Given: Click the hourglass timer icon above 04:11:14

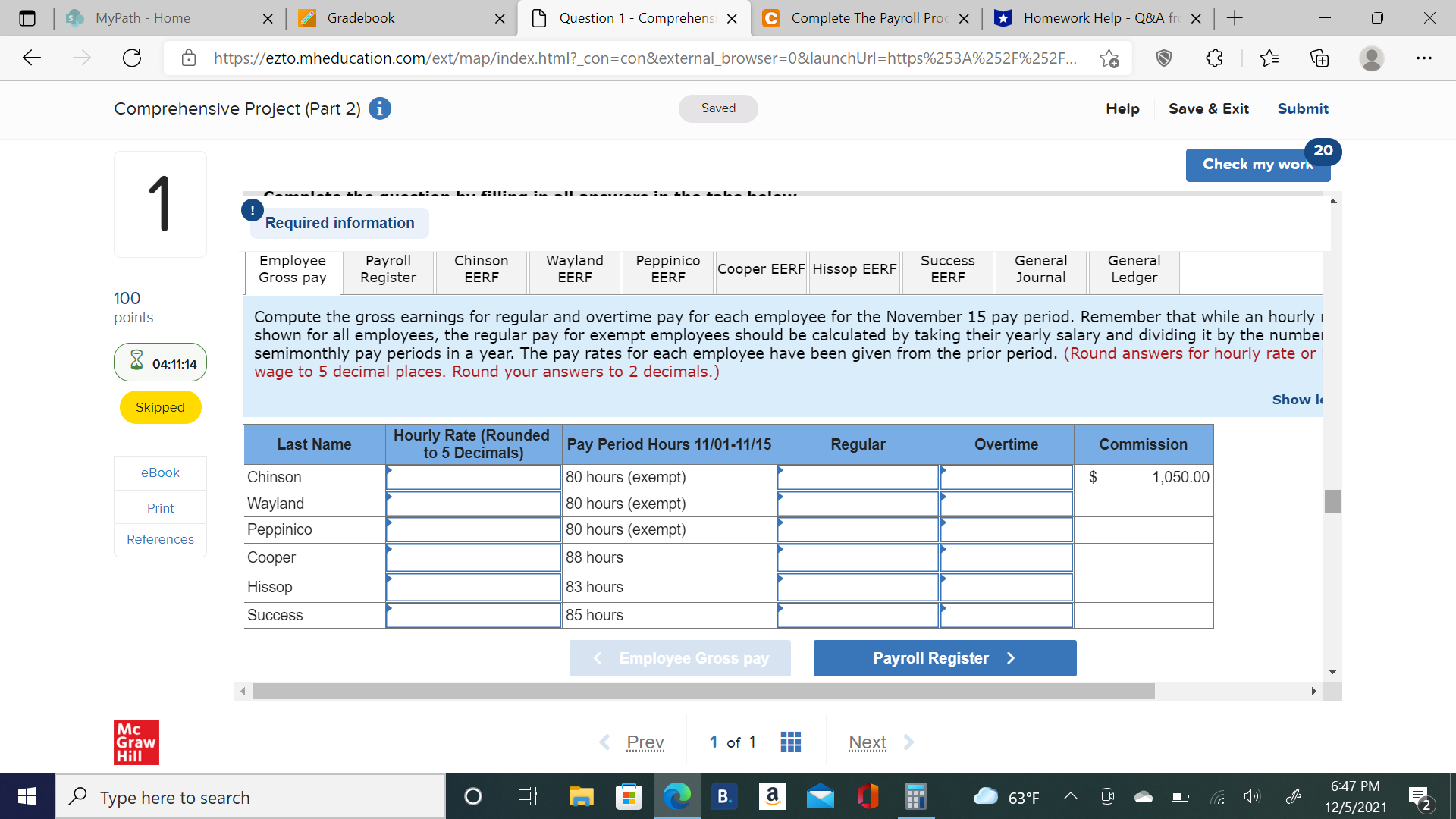Looking at the screenshot, I should point(137,362).
